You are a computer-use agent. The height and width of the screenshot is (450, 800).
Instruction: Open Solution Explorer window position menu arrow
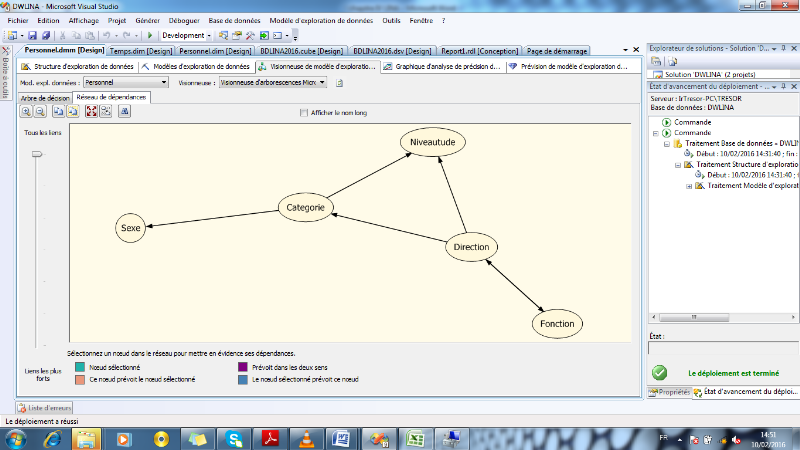pos(774,48)
